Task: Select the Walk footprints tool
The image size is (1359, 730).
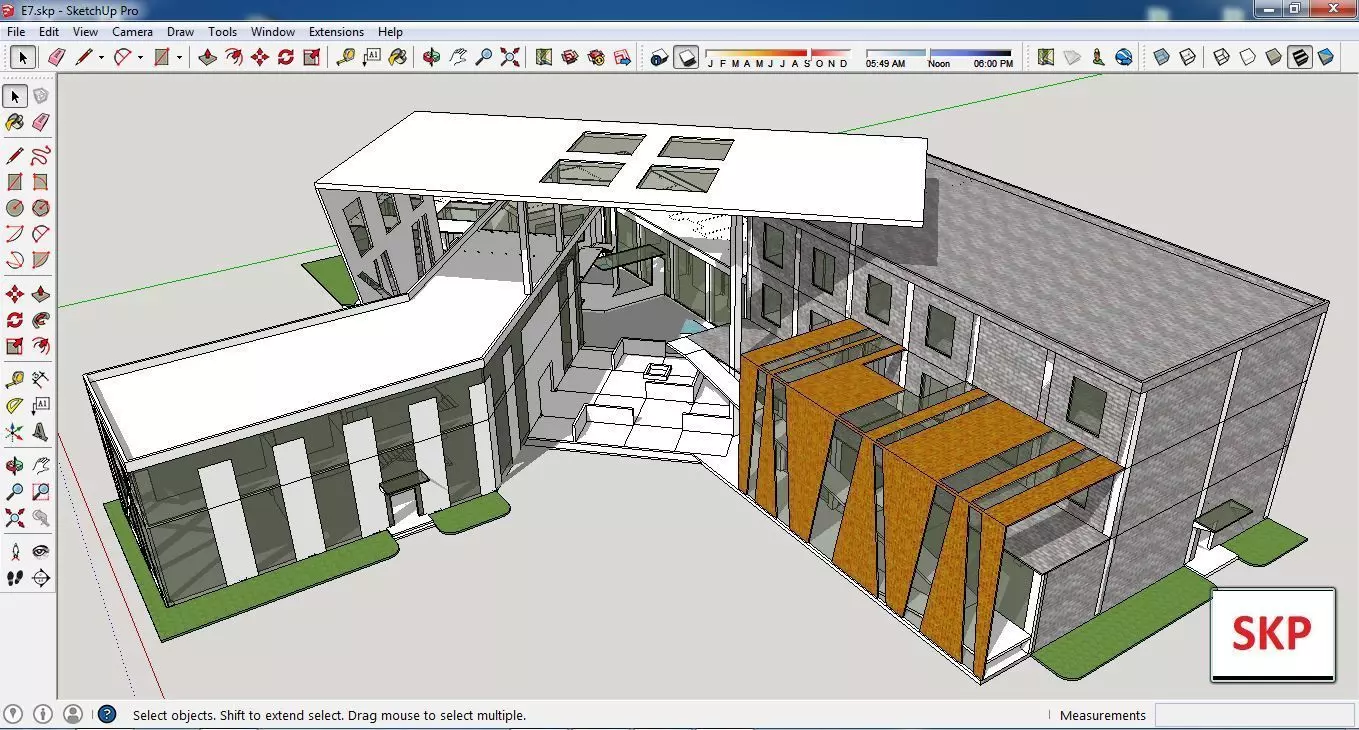Action: point(14,578)
